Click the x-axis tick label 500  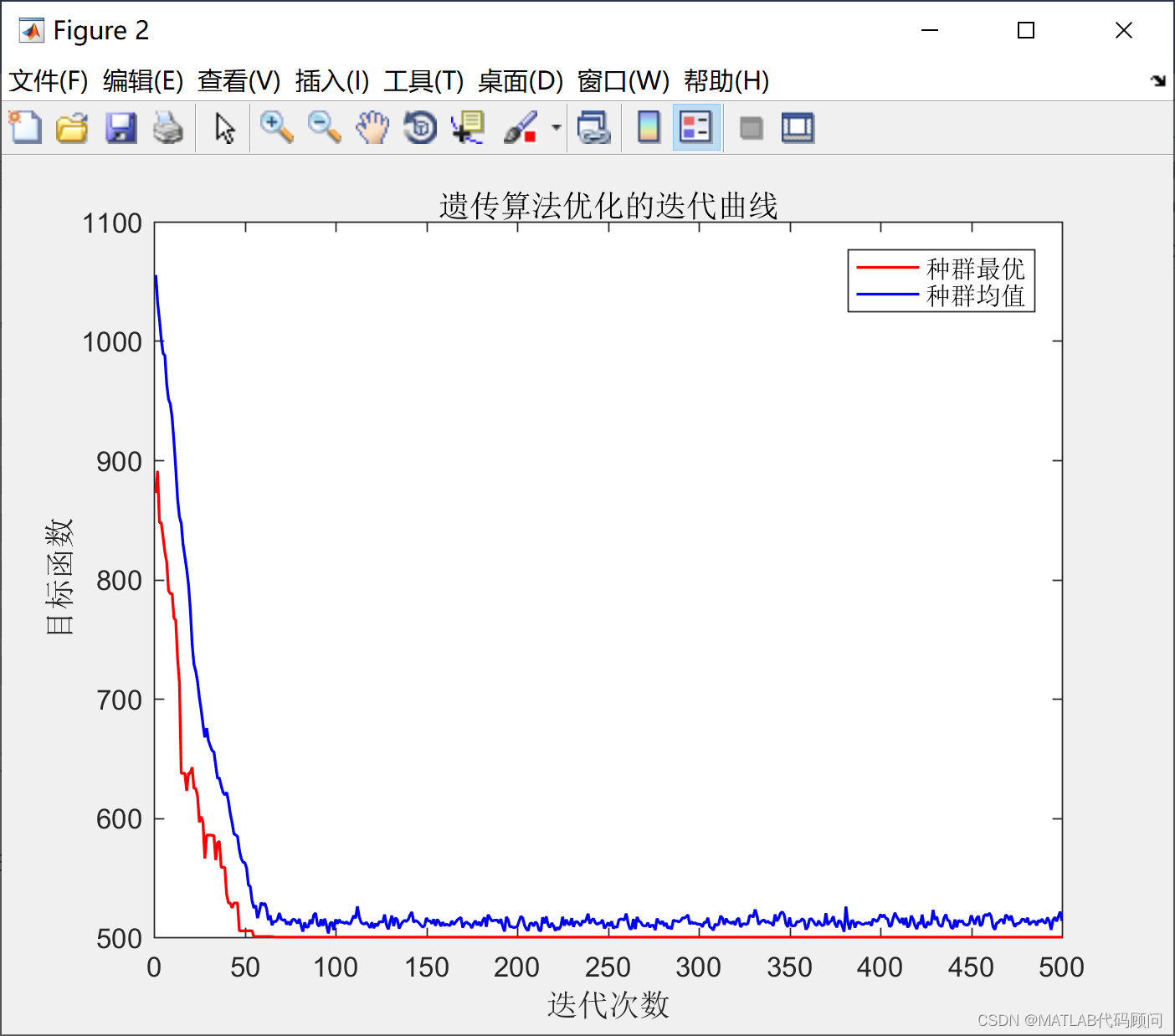click(x=1061, y=967)
